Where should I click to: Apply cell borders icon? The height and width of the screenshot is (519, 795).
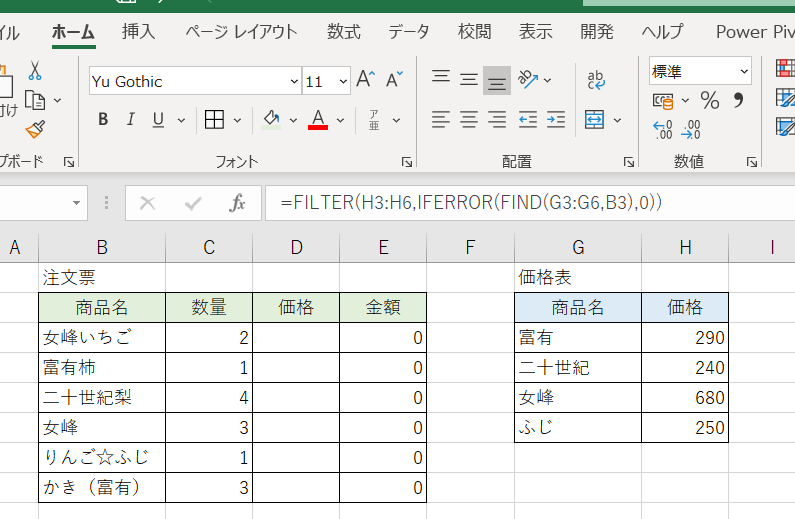click(x=214, y=120)
